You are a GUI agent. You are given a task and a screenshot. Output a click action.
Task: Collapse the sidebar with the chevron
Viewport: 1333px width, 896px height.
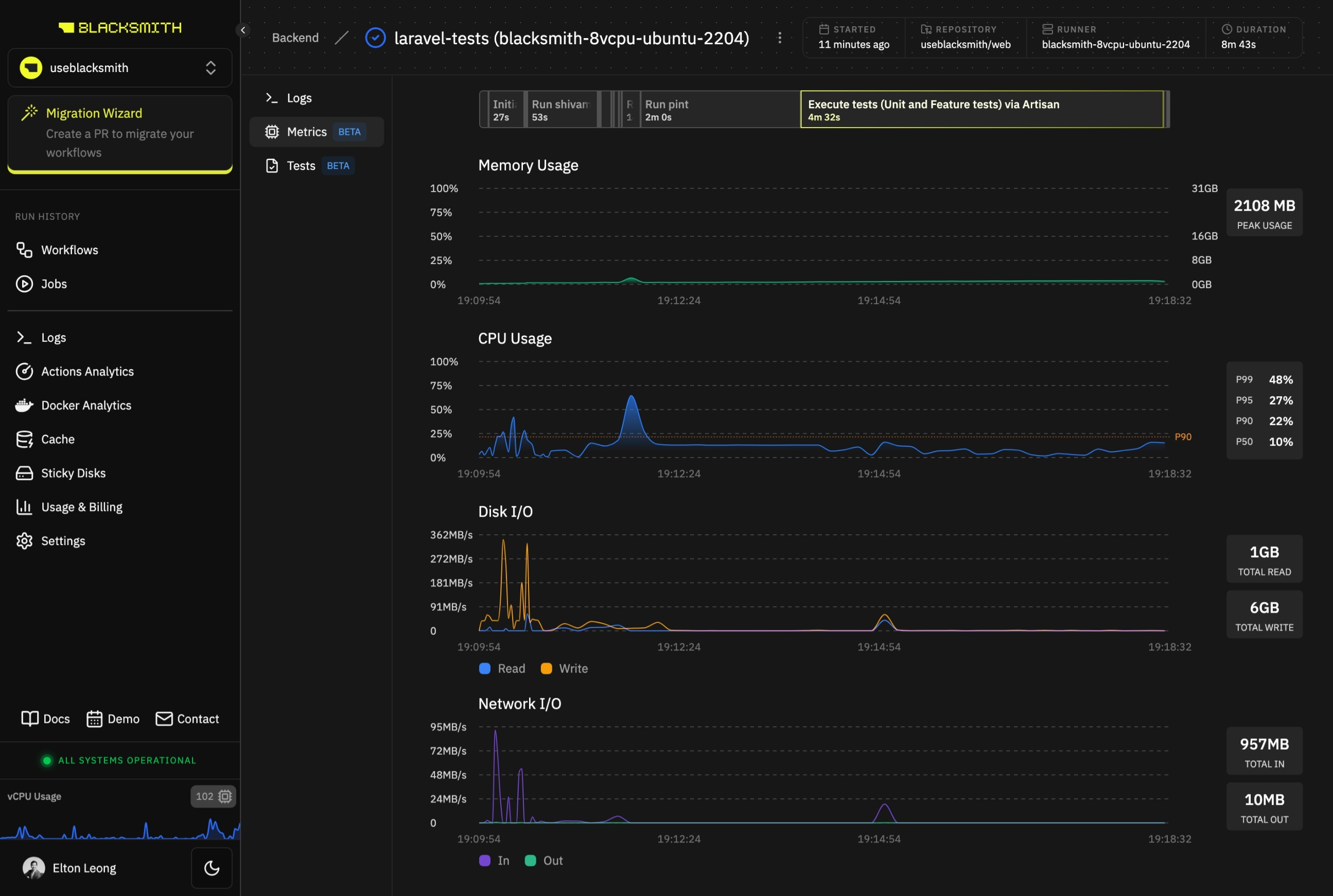click(242, 30)
